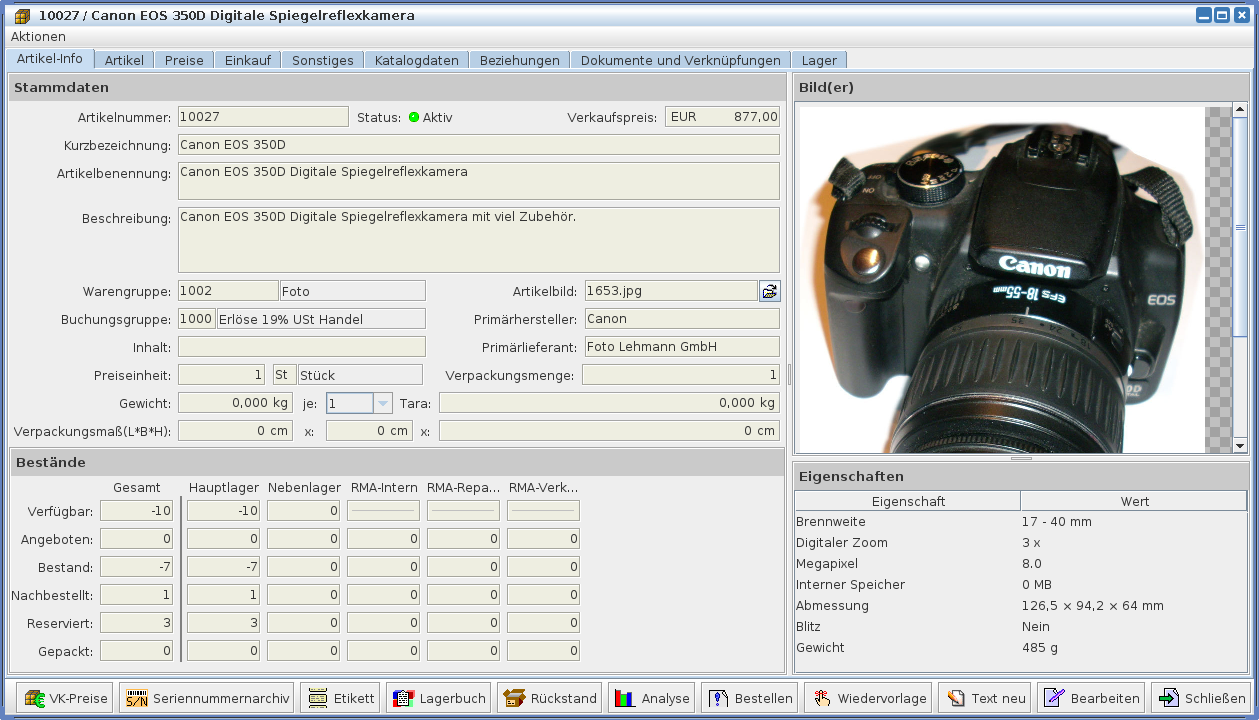Viewport: 1259px width, 720px height.
Task: Create new text with Text neu
Action: (x=985, y=698)
